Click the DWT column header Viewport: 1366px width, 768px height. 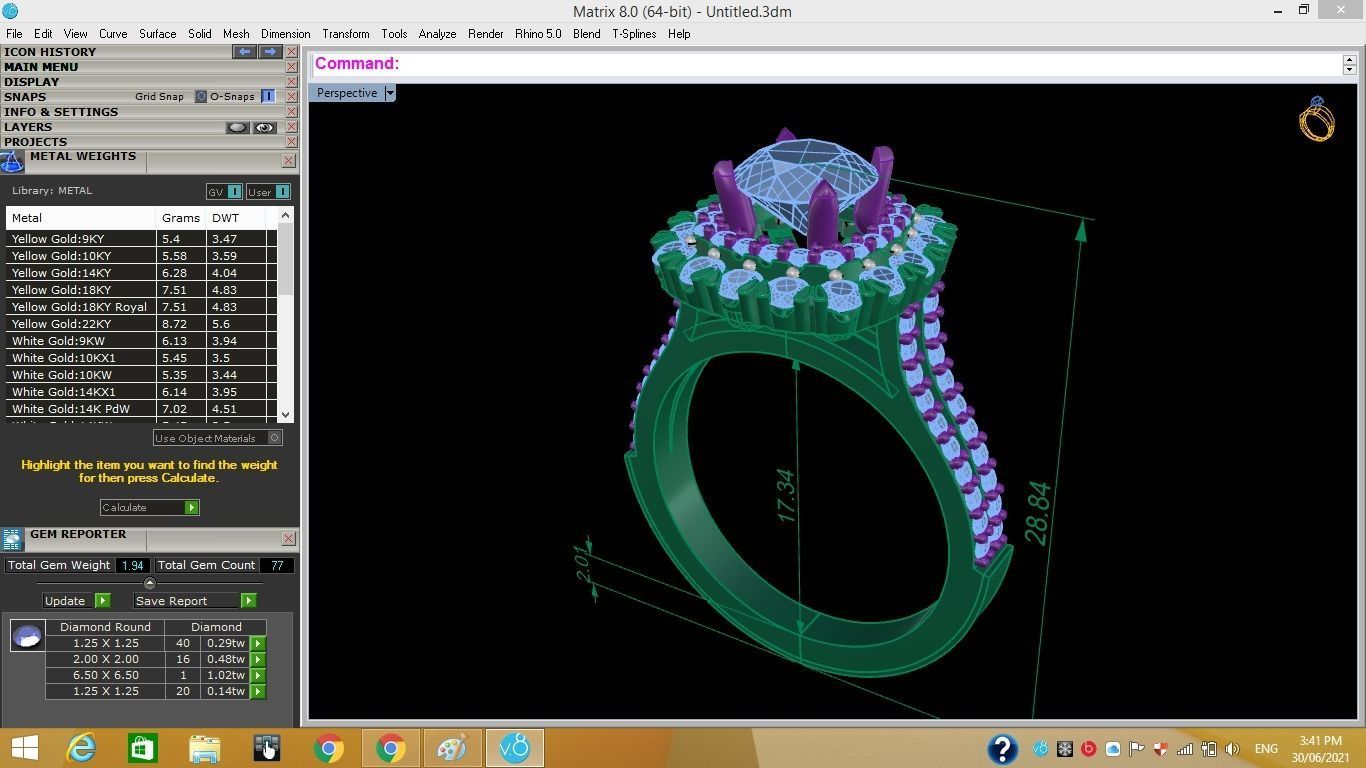point(236,218)
